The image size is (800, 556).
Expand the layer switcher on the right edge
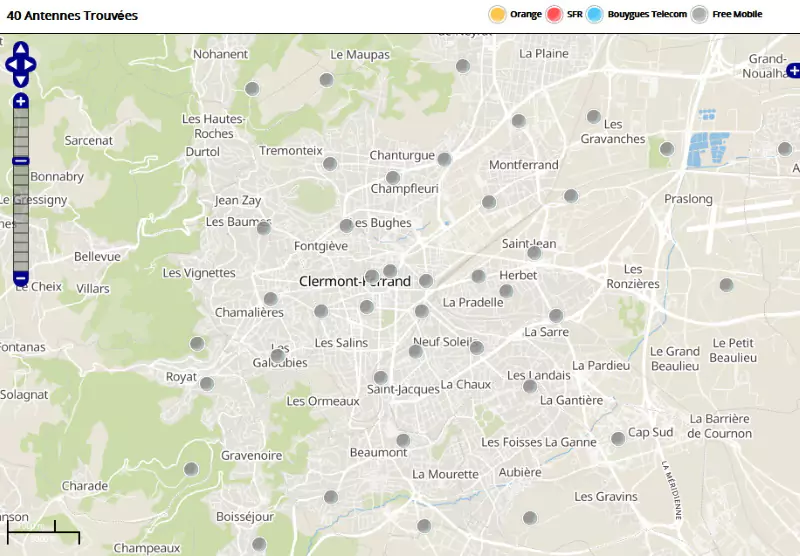(793, 70)
